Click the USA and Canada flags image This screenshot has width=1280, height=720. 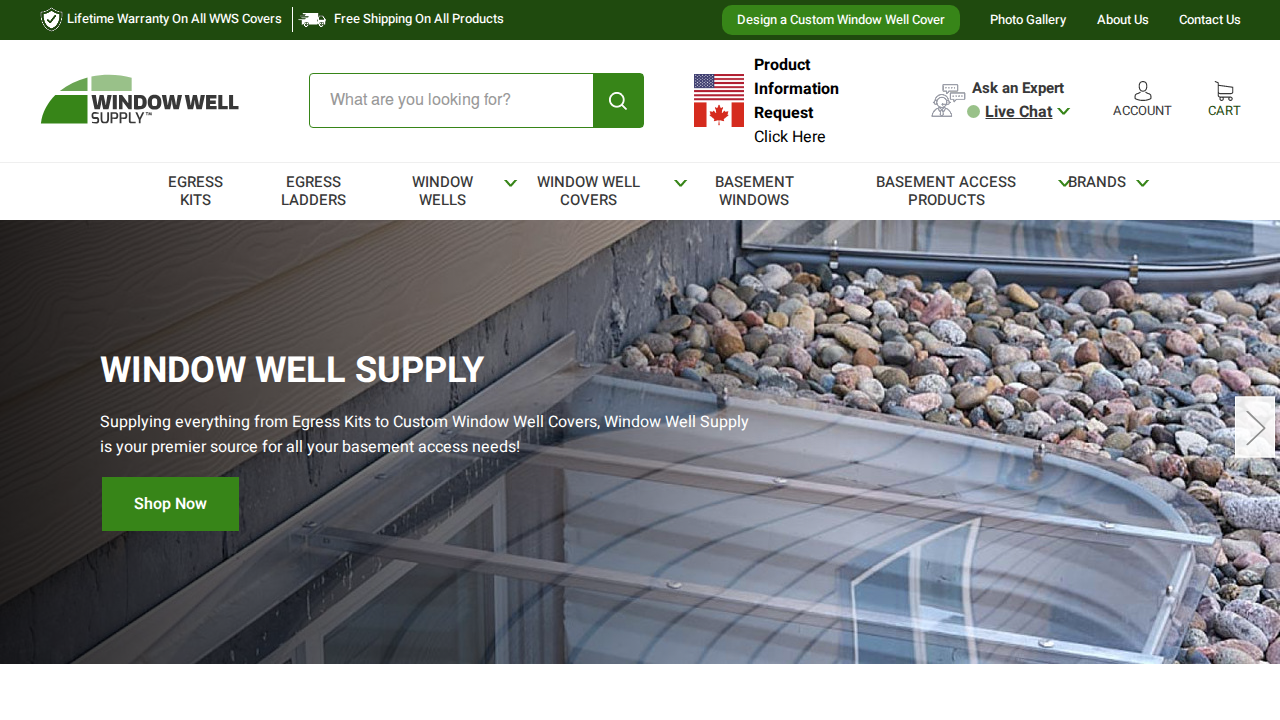click(719, 100)
